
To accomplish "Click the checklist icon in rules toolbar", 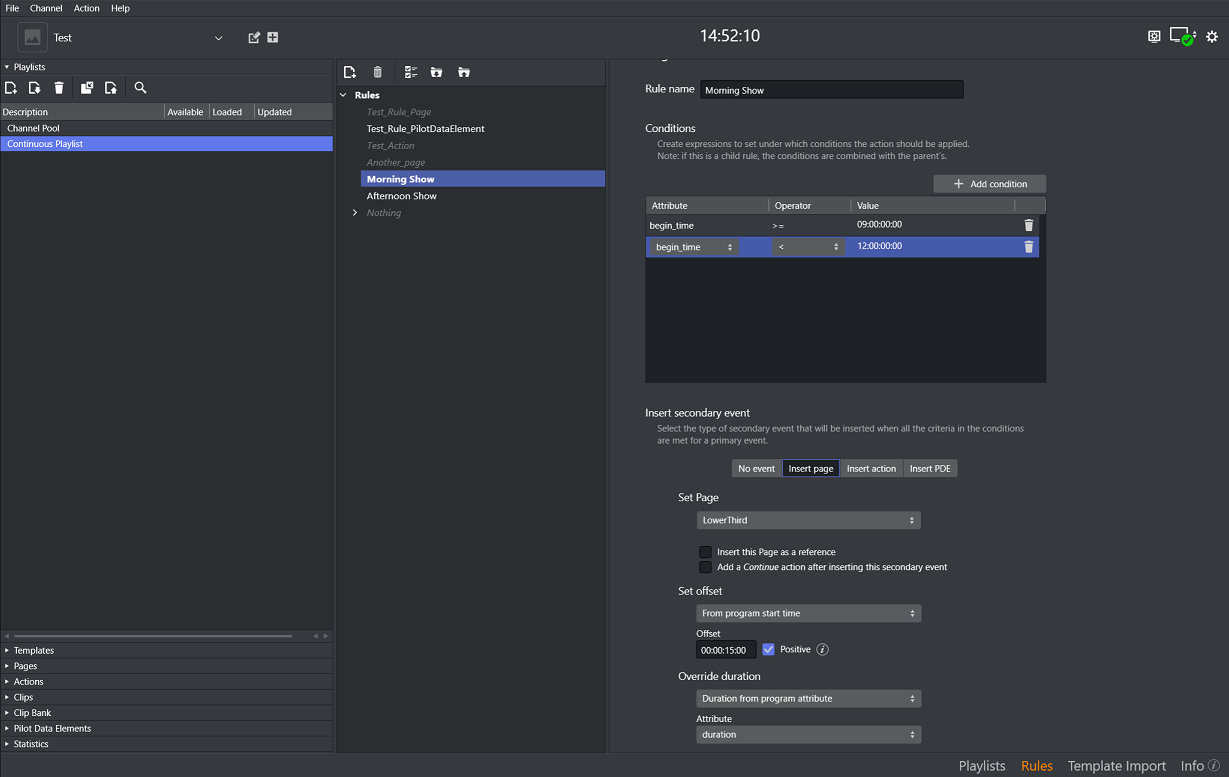I will tap(411, 72).
